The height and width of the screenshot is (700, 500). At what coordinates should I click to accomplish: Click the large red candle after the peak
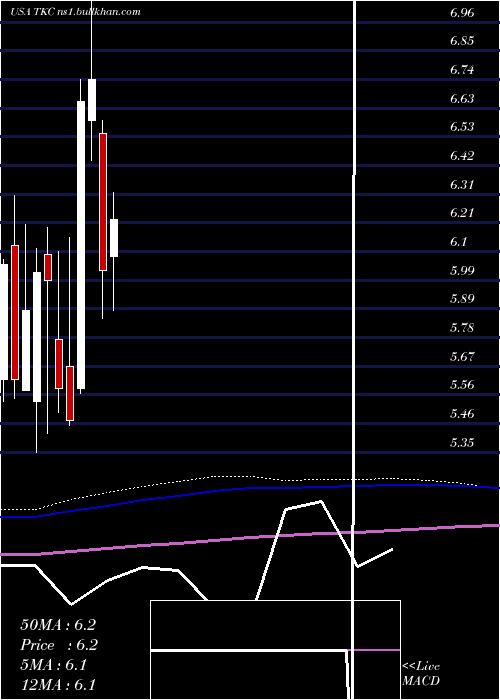(103, 202)
